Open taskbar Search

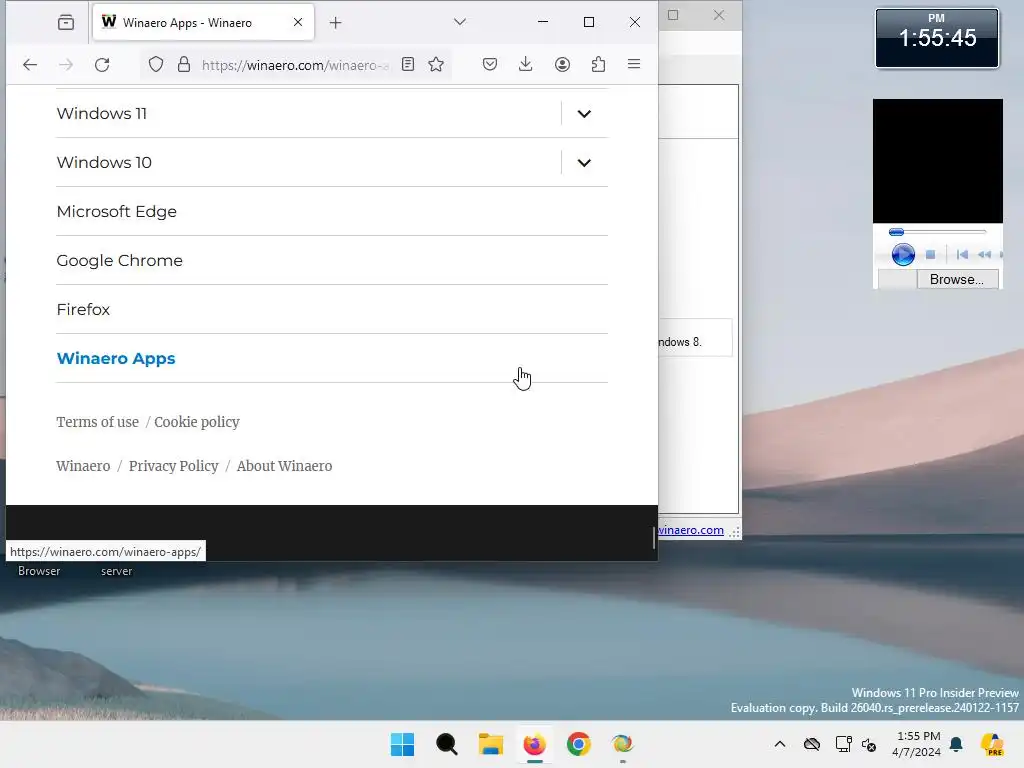[447, 744]
